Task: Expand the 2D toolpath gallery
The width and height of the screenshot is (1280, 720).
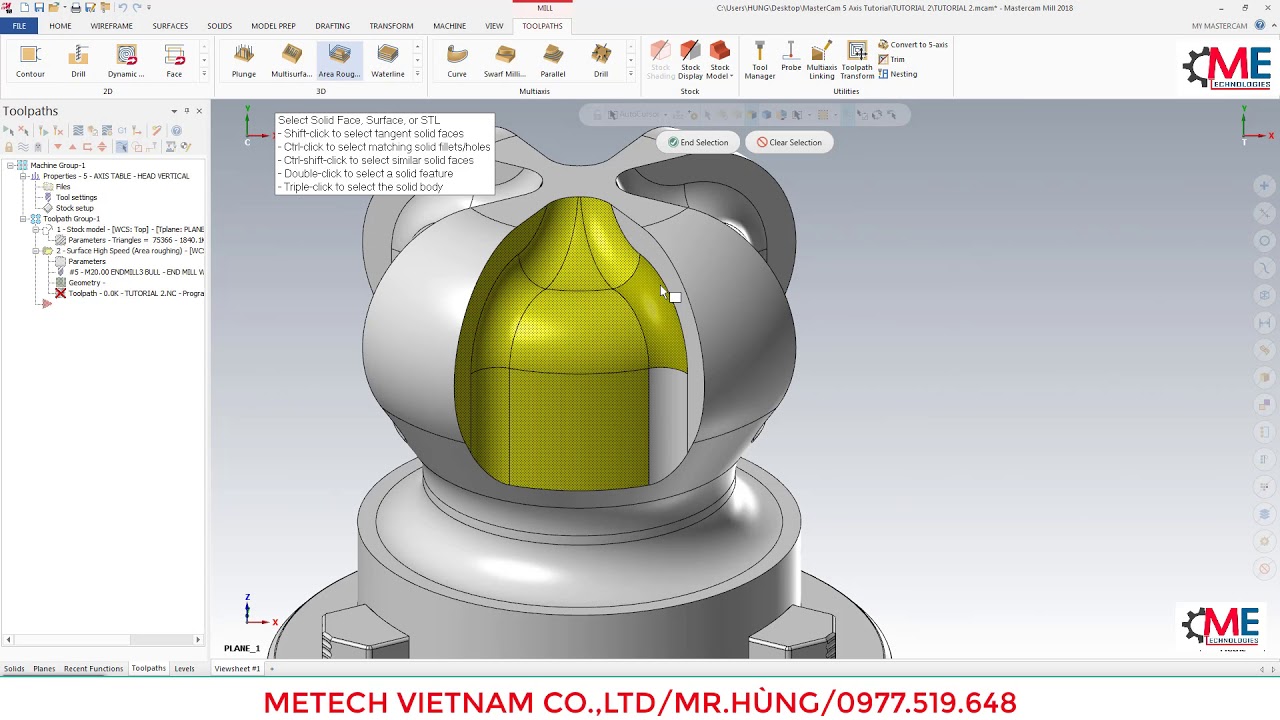Action: tap(204, 74)
